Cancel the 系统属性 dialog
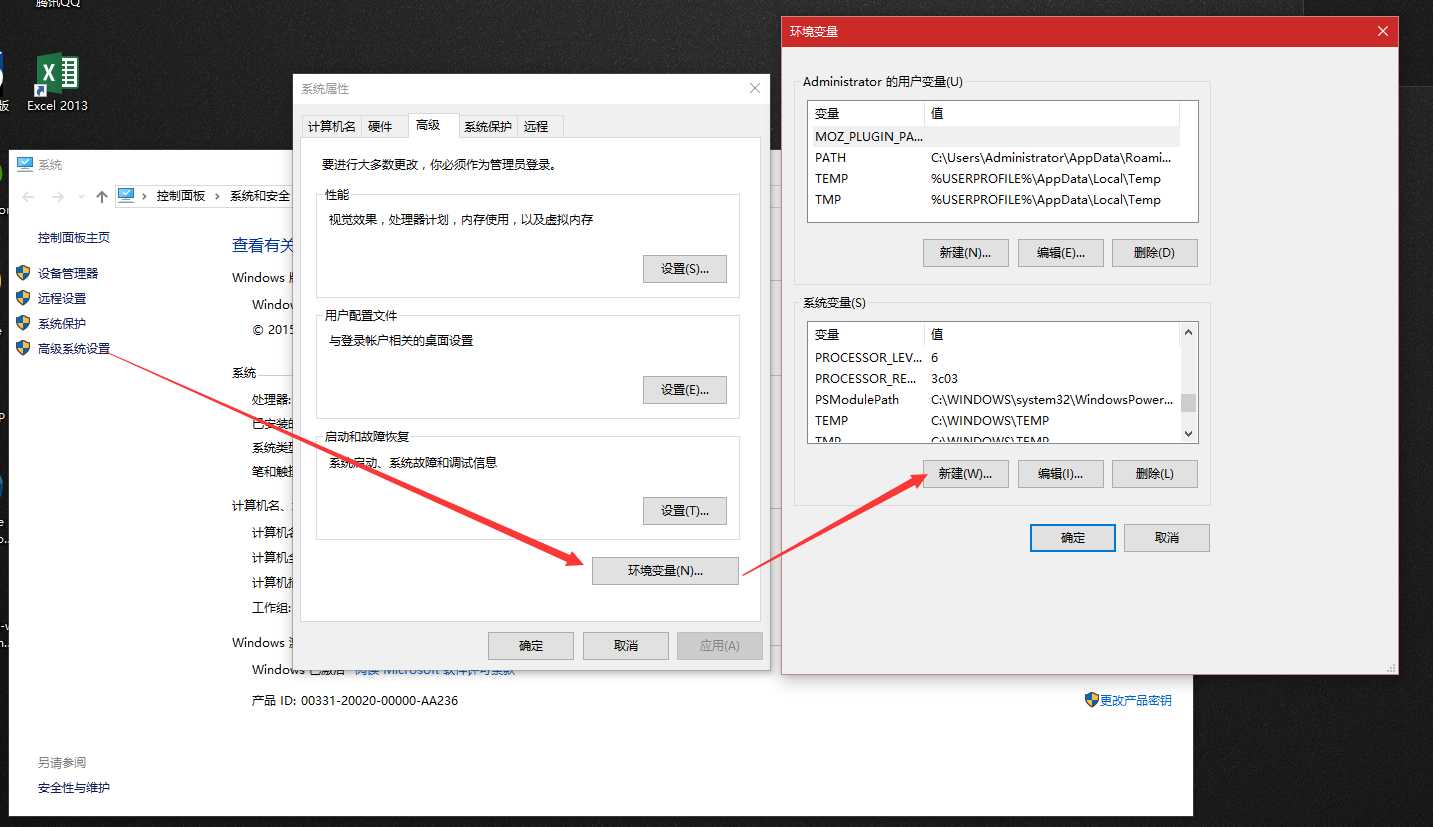 [626, 645]
